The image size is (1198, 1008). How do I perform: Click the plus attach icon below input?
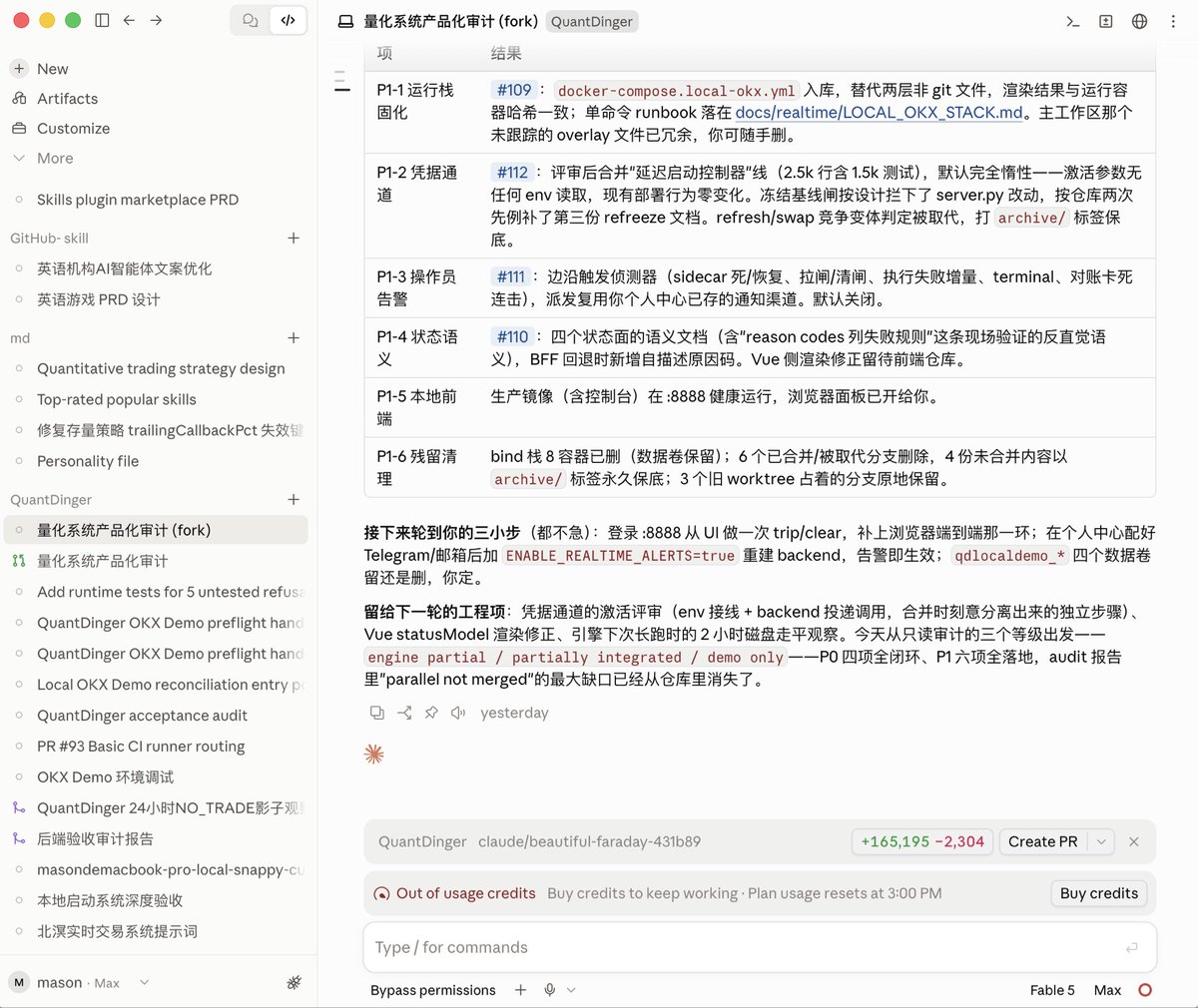(520, 990)
